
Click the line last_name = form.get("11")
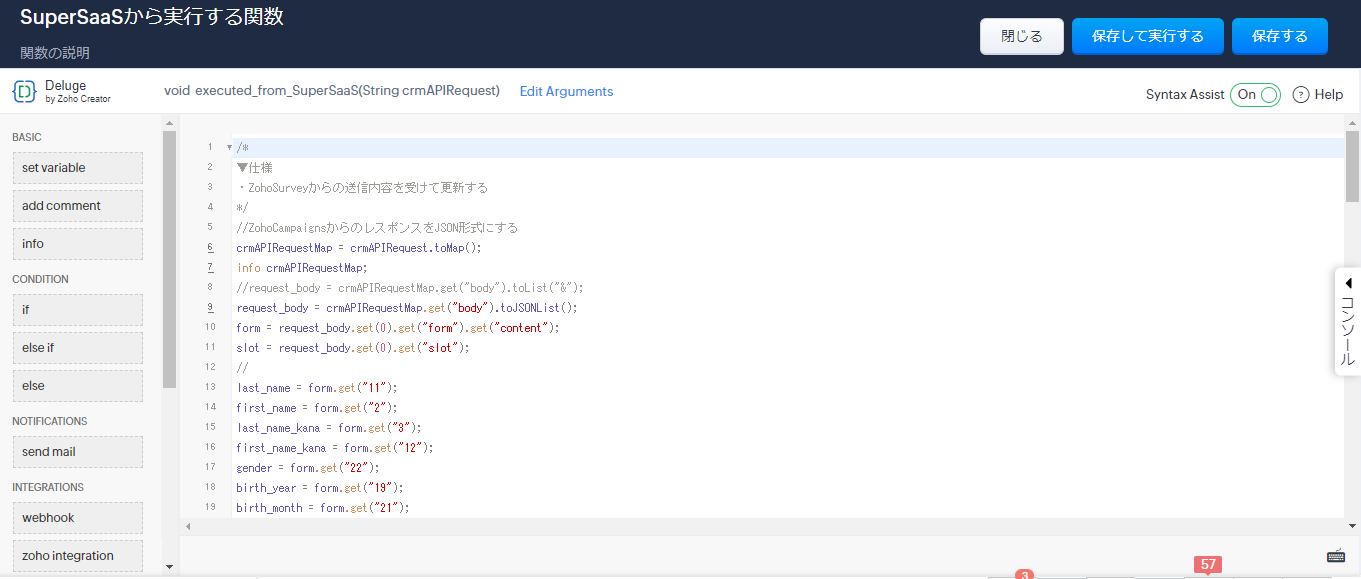pos(317,387)
